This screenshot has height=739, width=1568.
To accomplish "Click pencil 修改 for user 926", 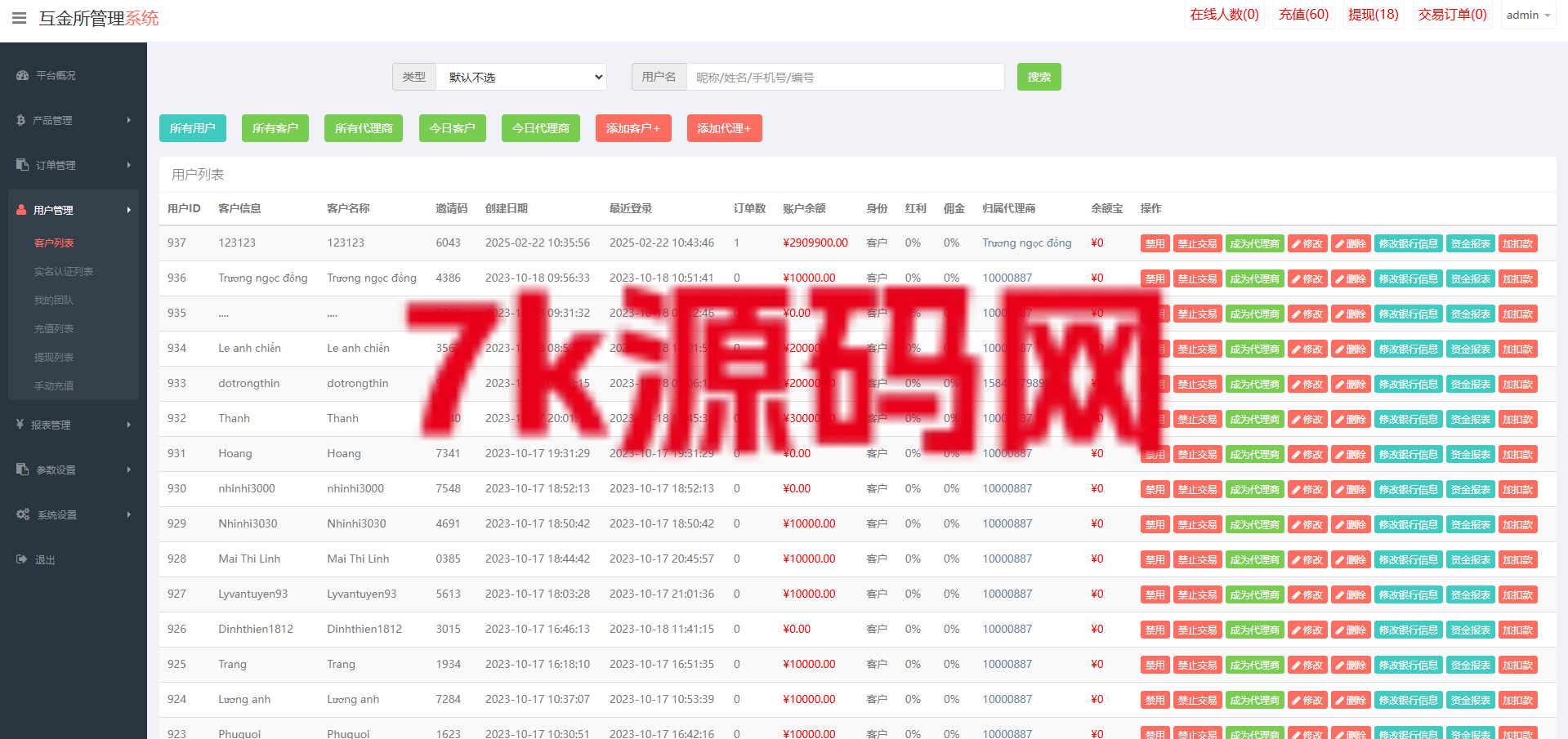I will point(1307,630).
